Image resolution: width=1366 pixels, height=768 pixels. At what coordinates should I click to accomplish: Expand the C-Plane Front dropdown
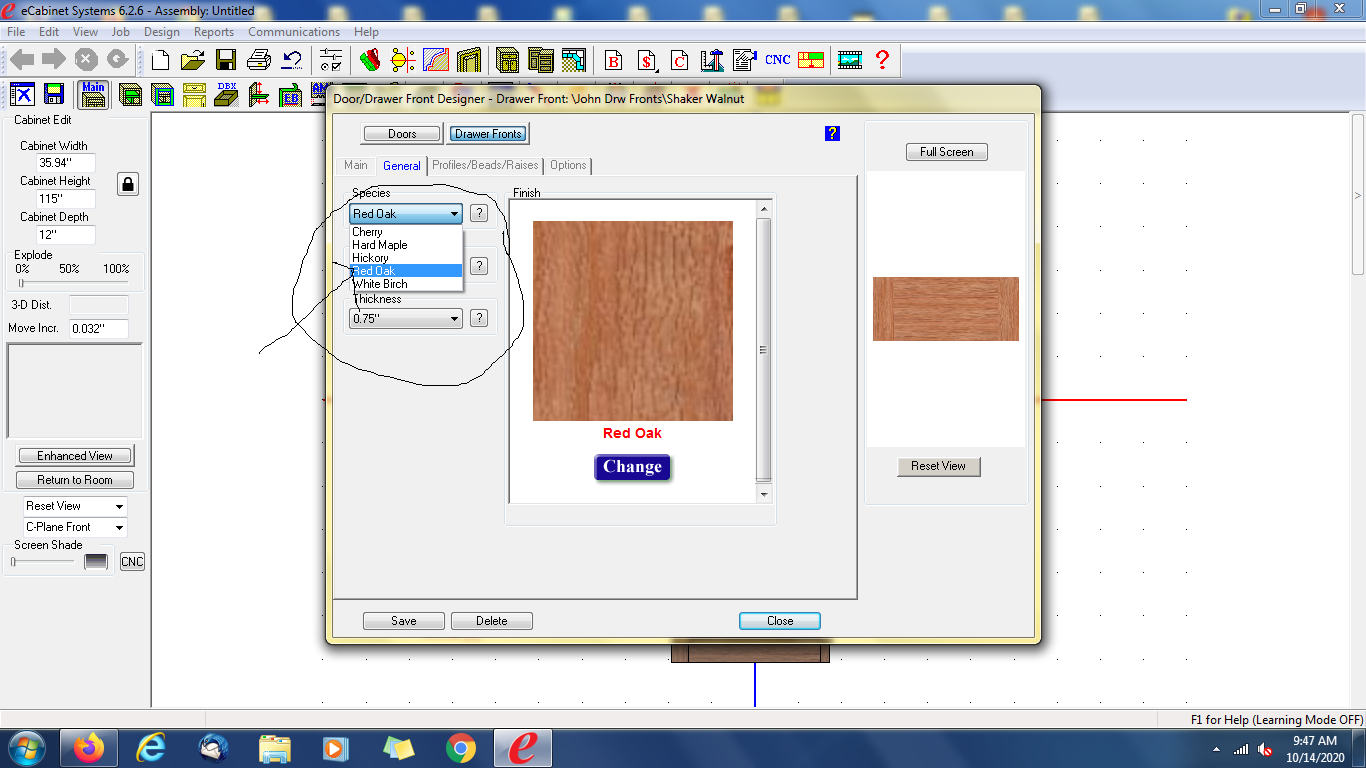click(x=76, y=527)
